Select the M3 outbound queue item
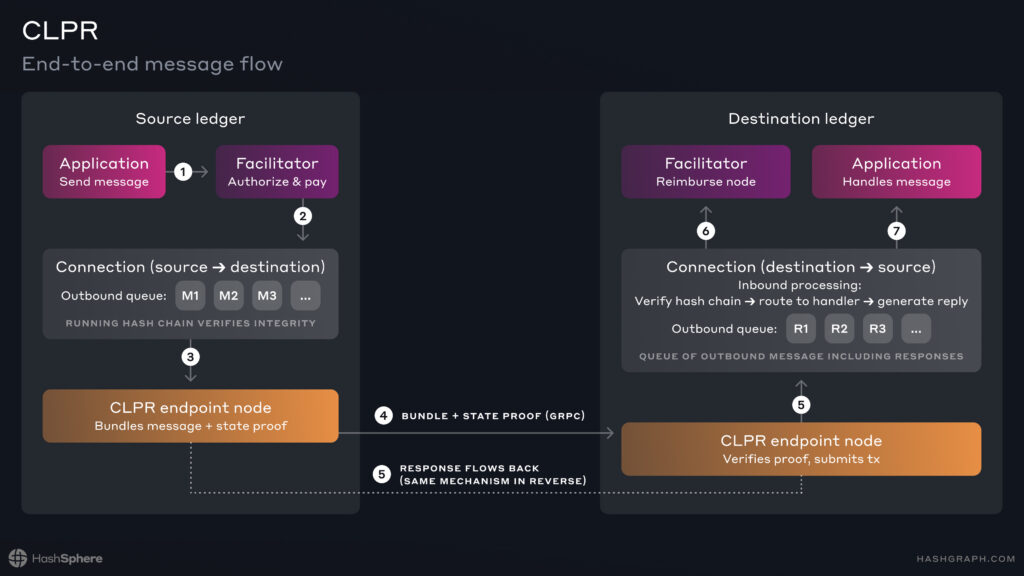 (x=266, y=295)
